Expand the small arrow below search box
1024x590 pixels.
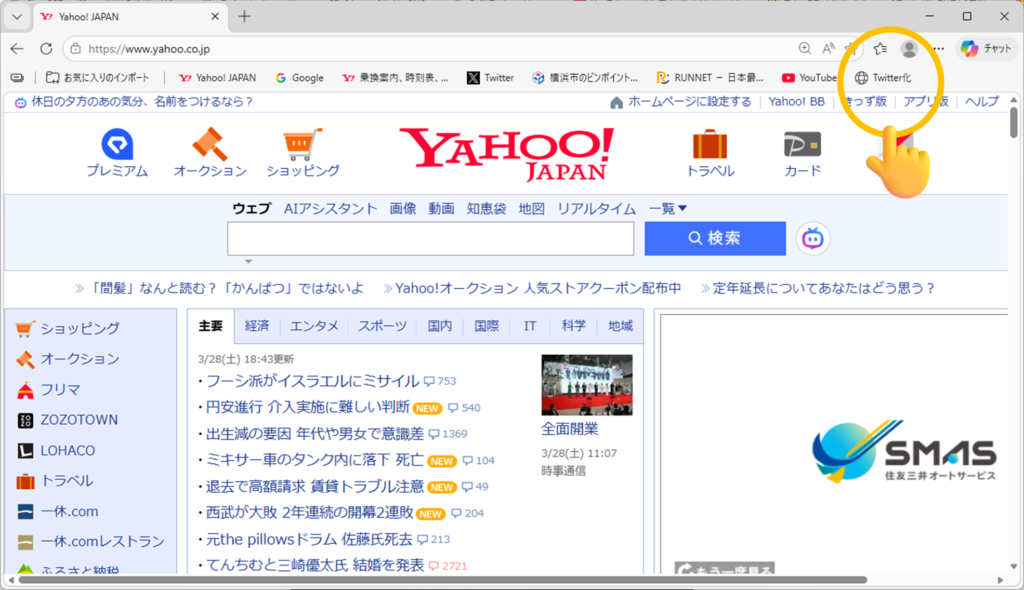[x=248, y=261]
